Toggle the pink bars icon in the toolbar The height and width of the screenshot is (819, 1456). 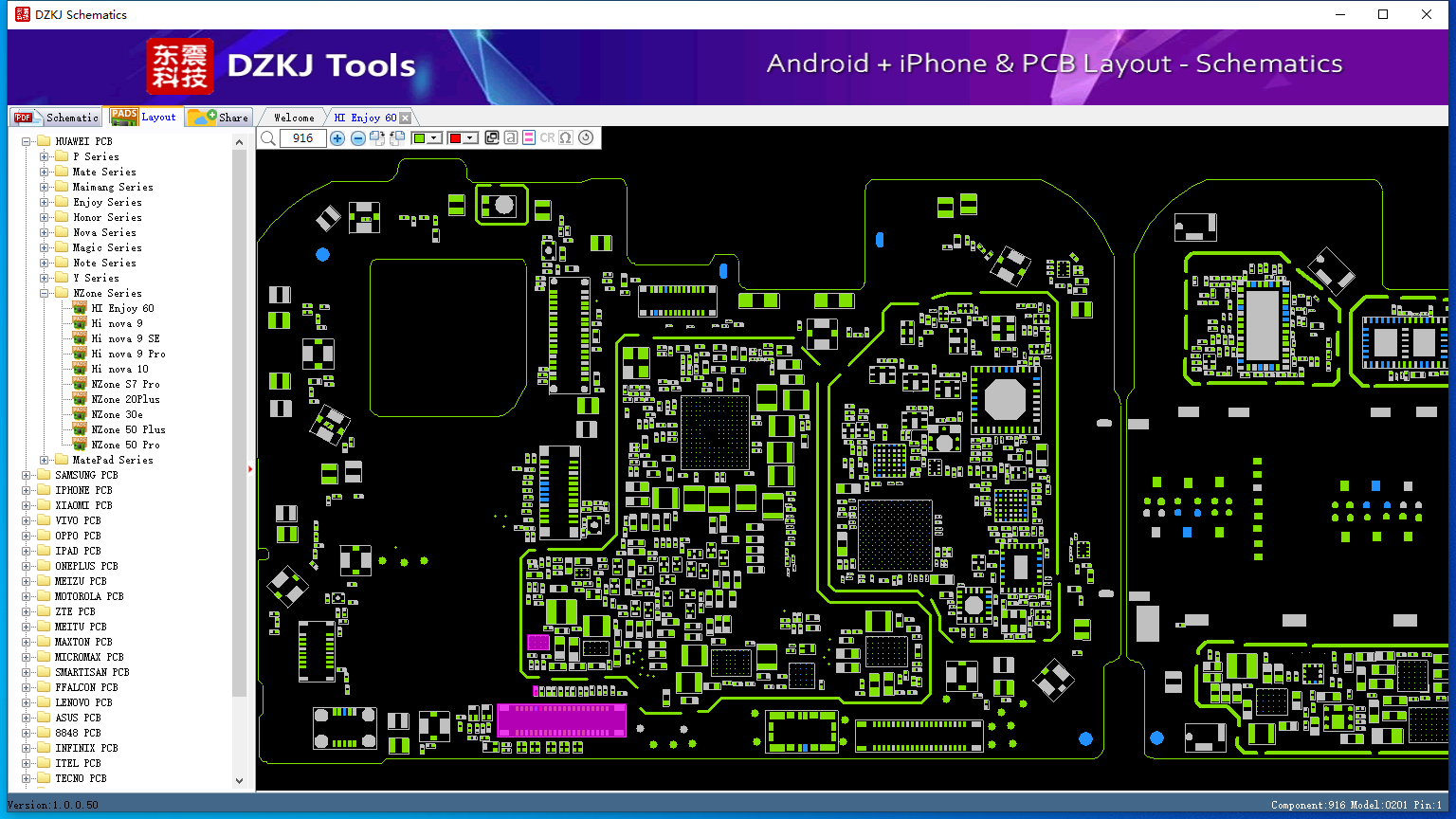529,138
